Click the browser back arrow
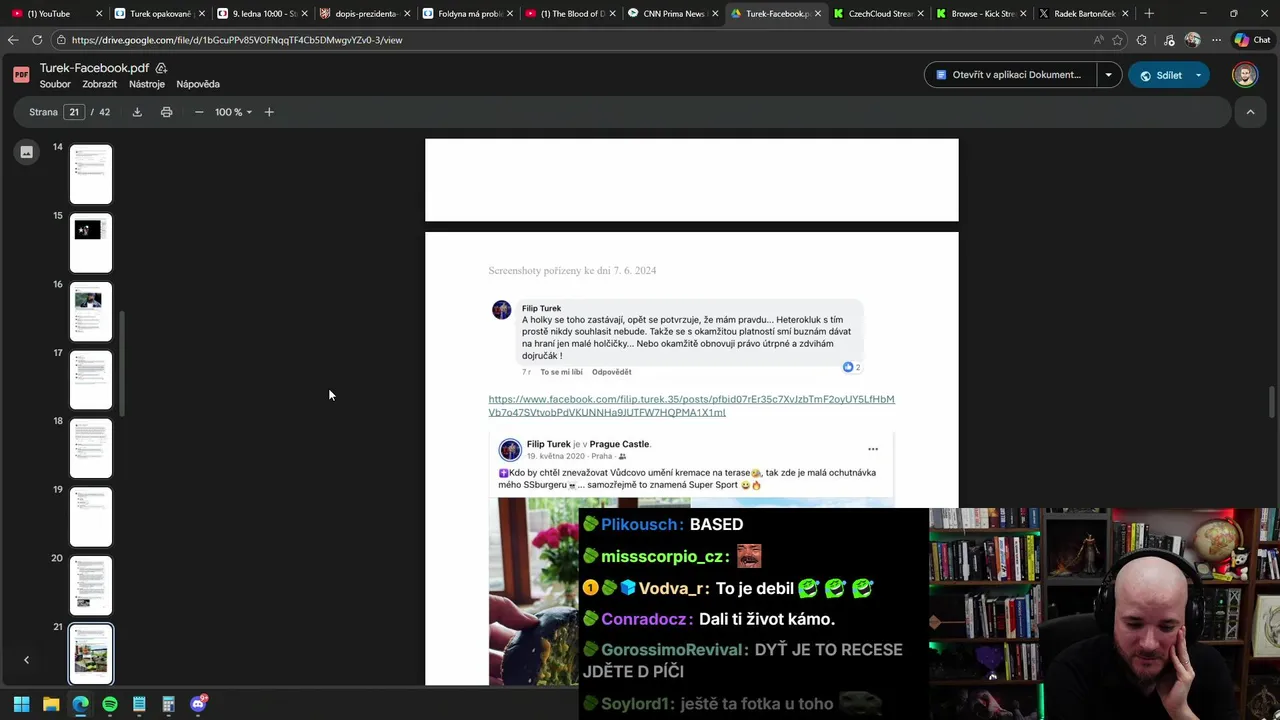This screenshot has height=720, width=1280. (13, 40)
